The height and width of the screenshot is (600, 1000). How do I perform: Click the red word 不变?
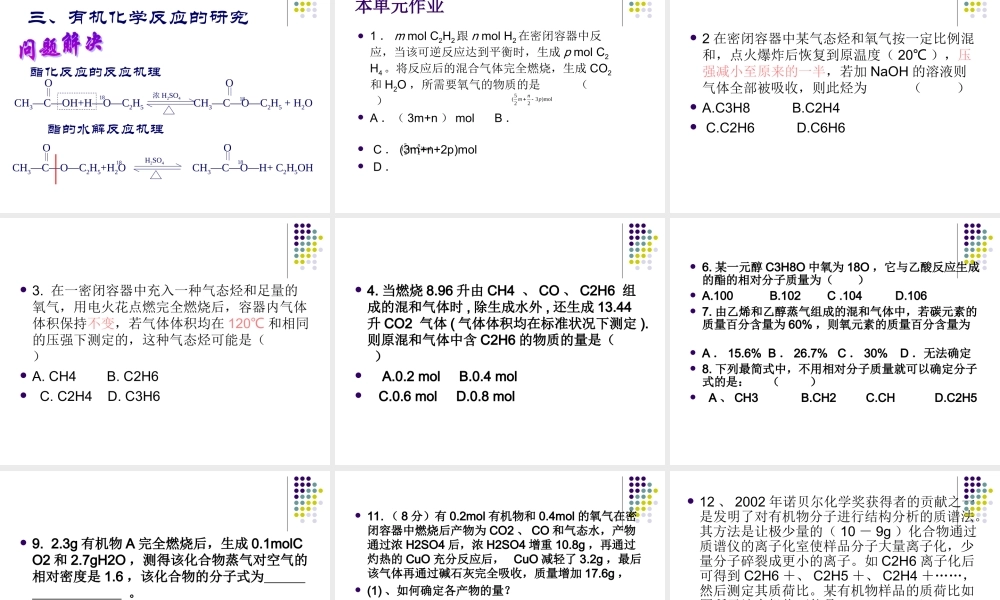coord(101,323)
